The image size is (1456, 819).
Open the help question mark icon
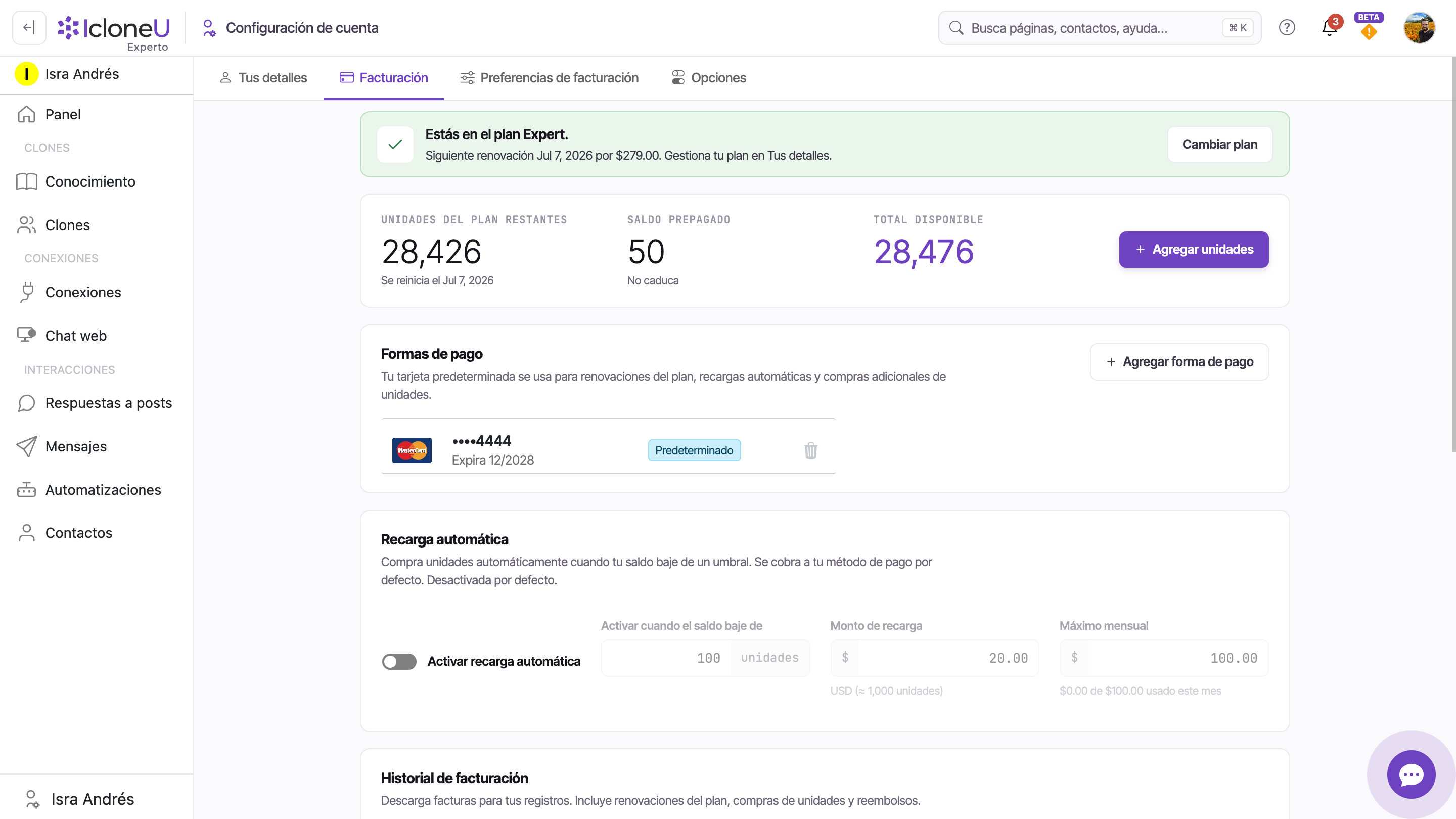(1287, 28)
